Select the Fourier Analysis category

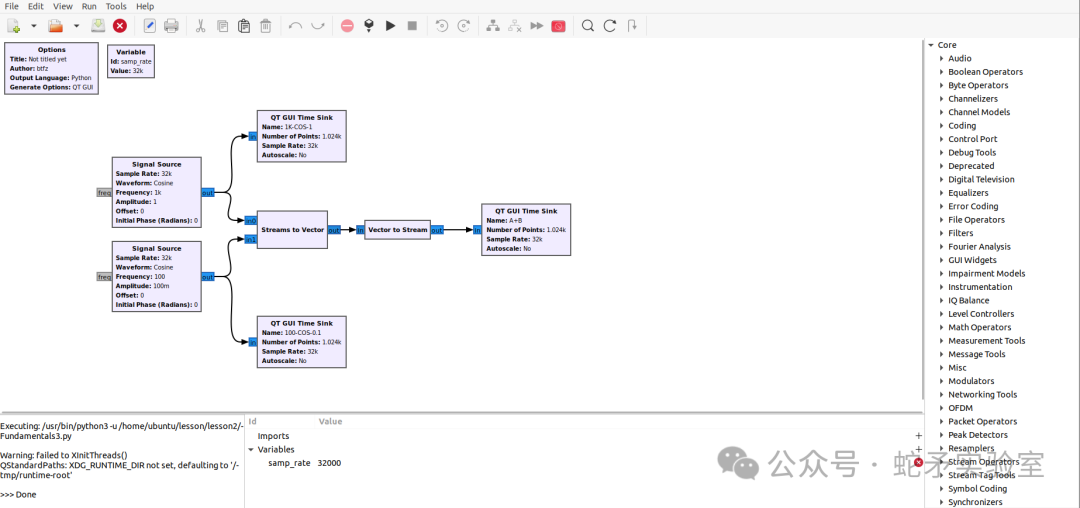pyautogui.click(x=979, y=246)
